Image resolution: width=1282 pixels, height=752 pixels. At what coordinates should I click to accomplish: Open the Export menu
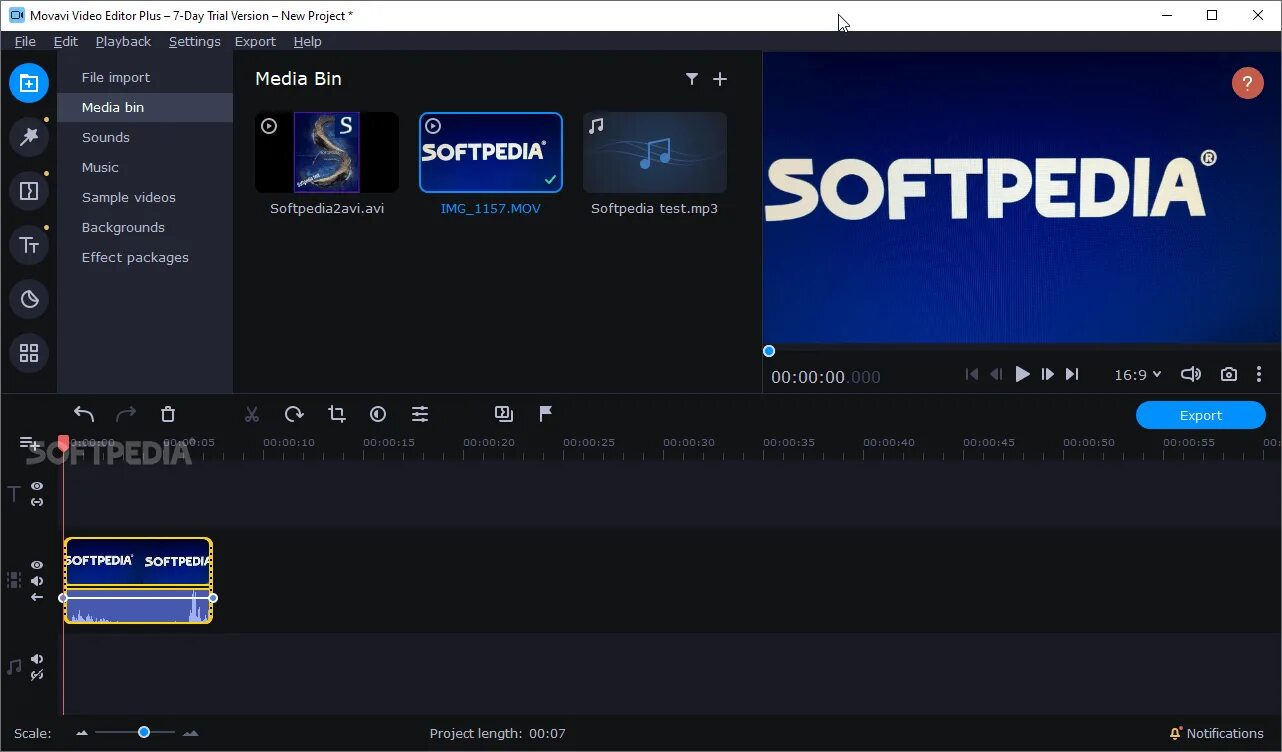[255, 41]
